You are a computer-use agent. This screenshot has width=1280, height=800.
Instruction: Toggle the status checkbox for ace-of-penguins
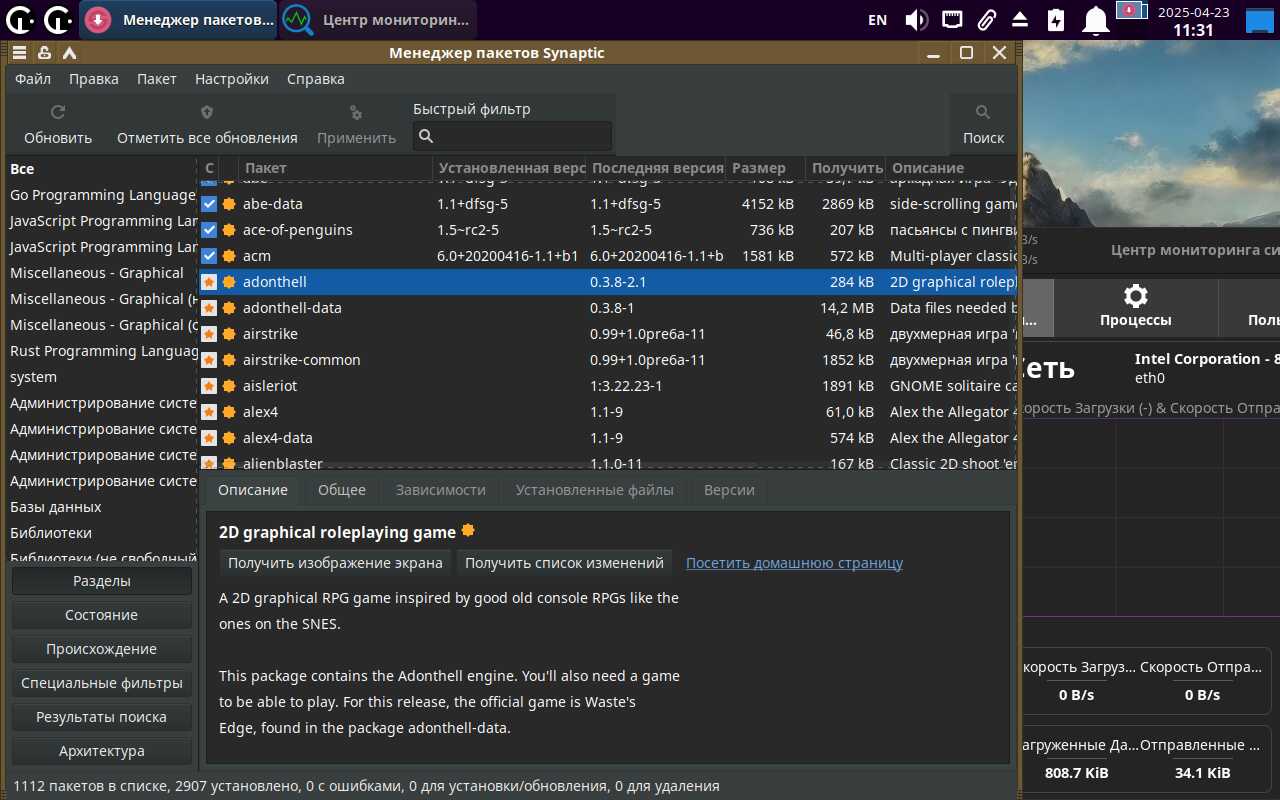tap(209, 230)
